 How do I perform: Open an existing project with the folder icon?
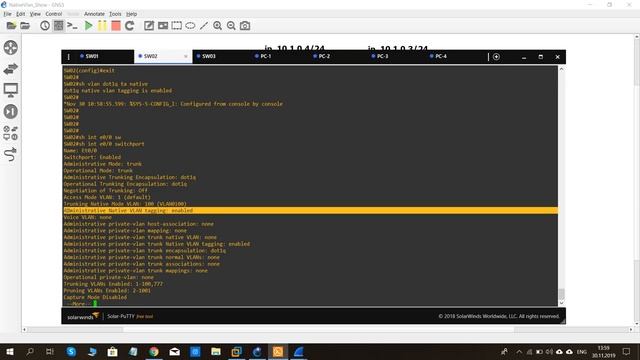point(25,26)
